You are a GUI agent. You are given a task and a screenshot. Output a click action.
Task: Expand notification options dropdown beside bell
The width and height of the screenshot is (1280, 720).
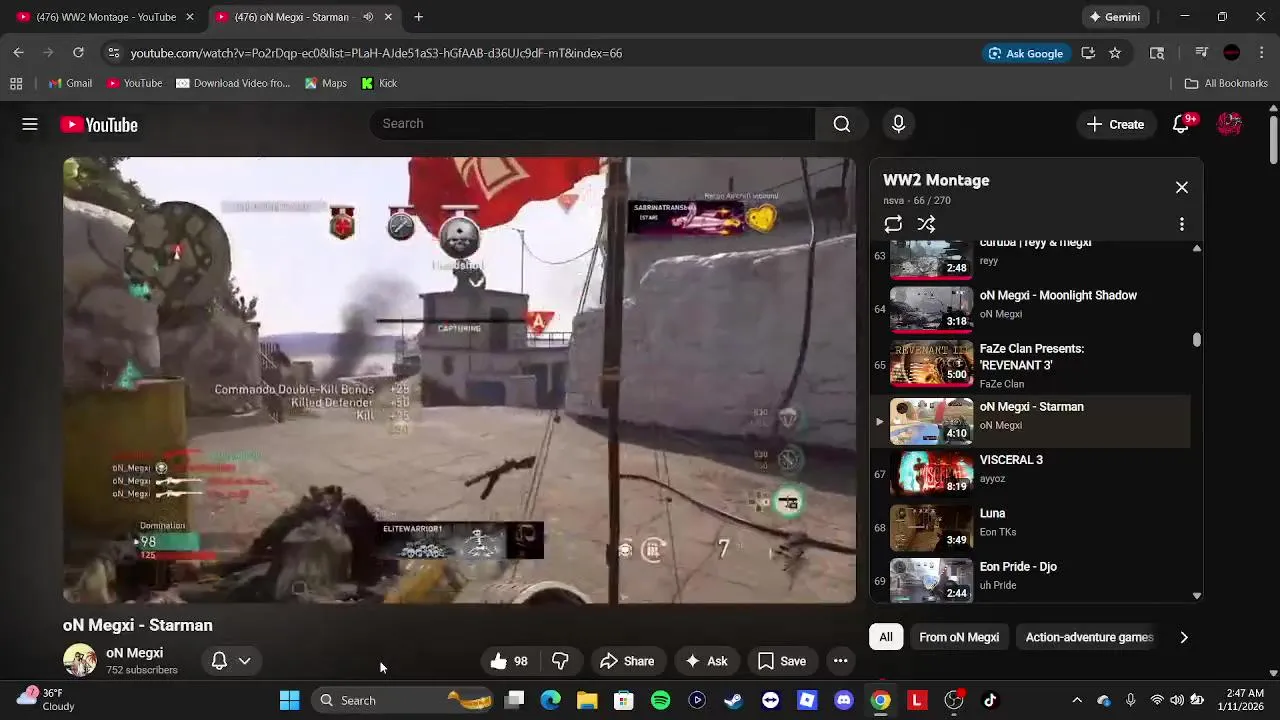coord(244,661)
